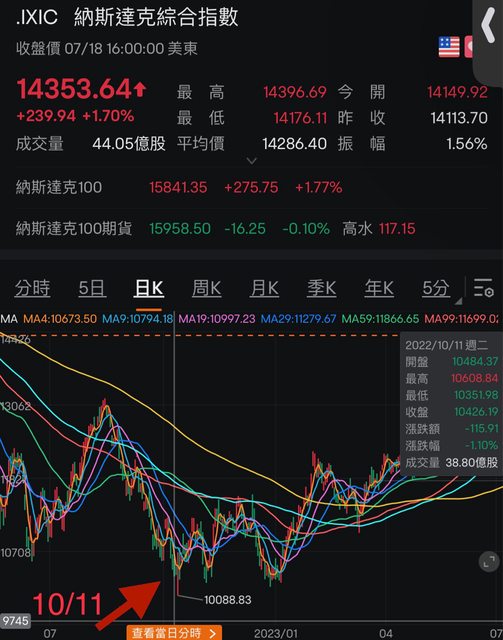Expand quote details chevron below 平均價
Viewport: 503px width, 640px height.
coord(252,161)
